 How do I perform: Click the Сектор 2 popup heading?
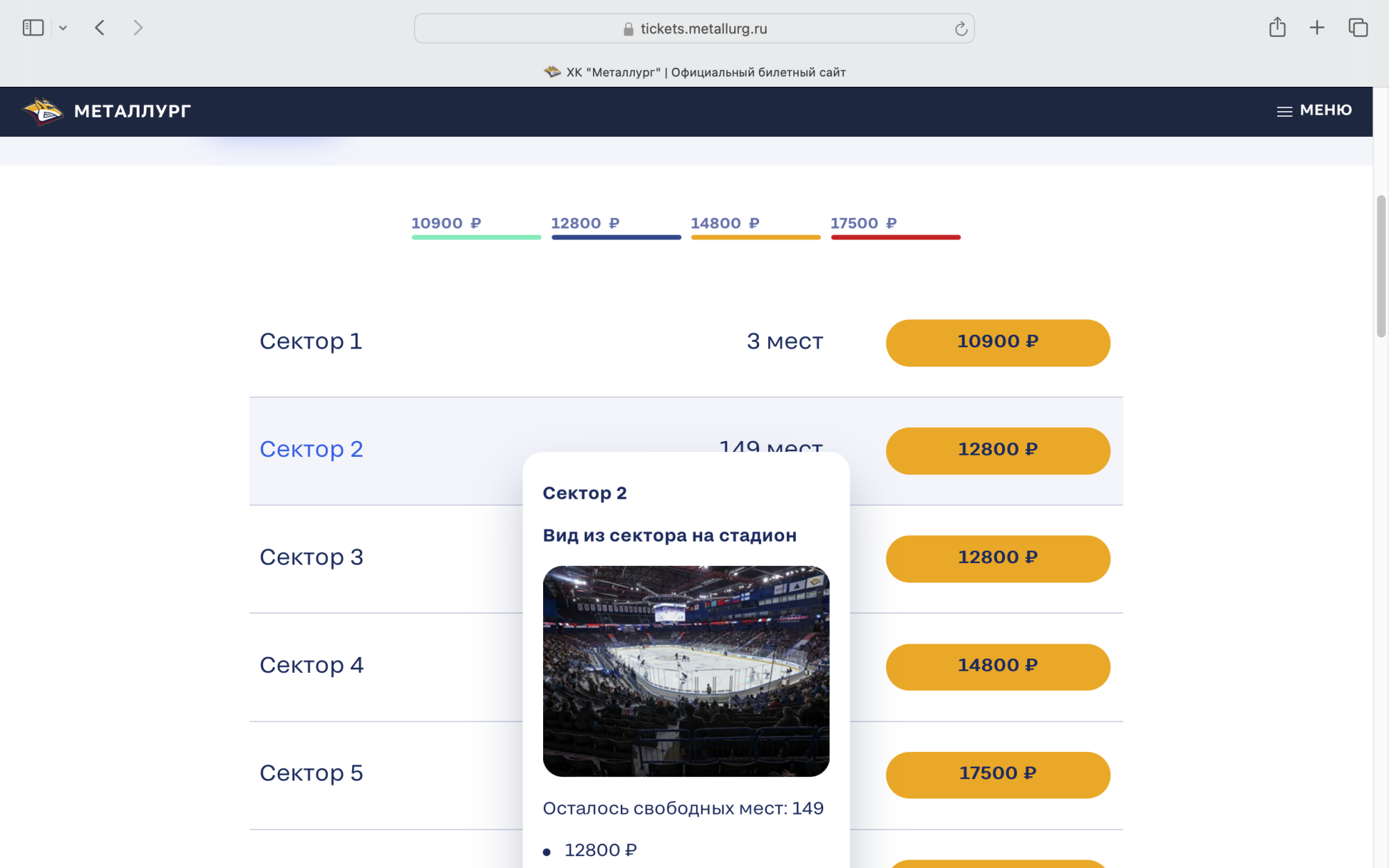585,493
